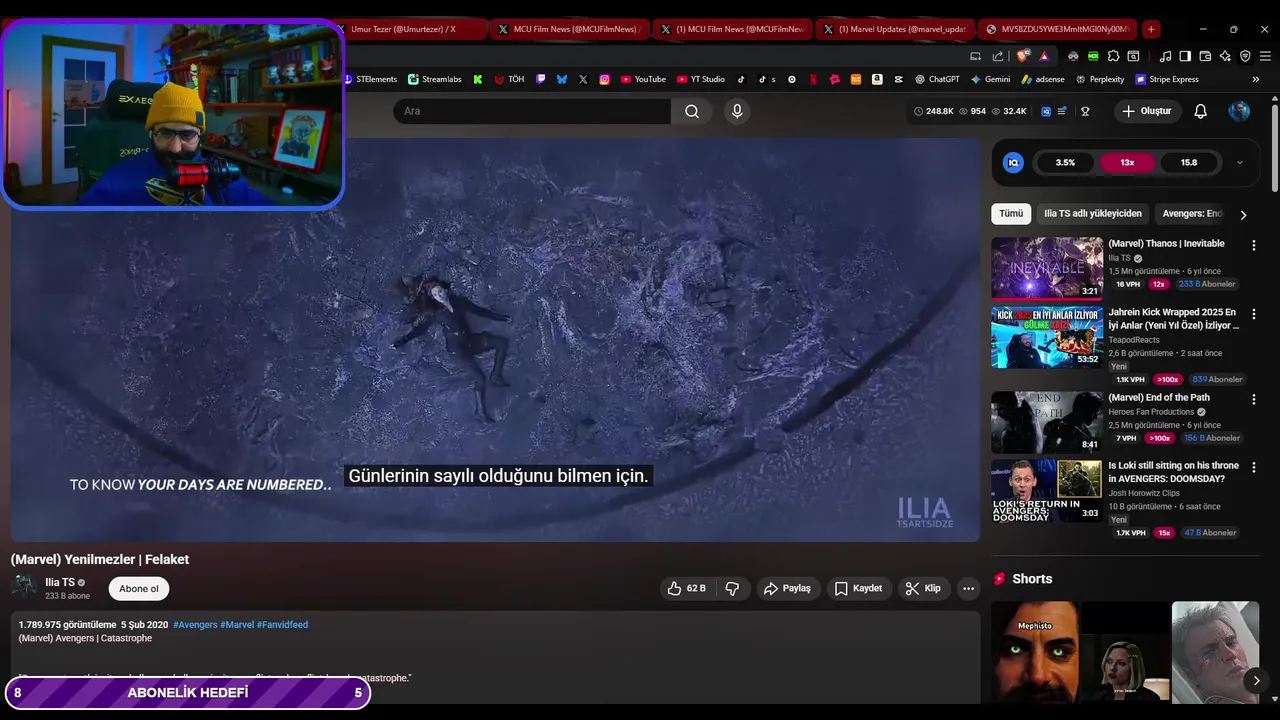Open the Twitch bookmark icon

(x=540, y=79)
